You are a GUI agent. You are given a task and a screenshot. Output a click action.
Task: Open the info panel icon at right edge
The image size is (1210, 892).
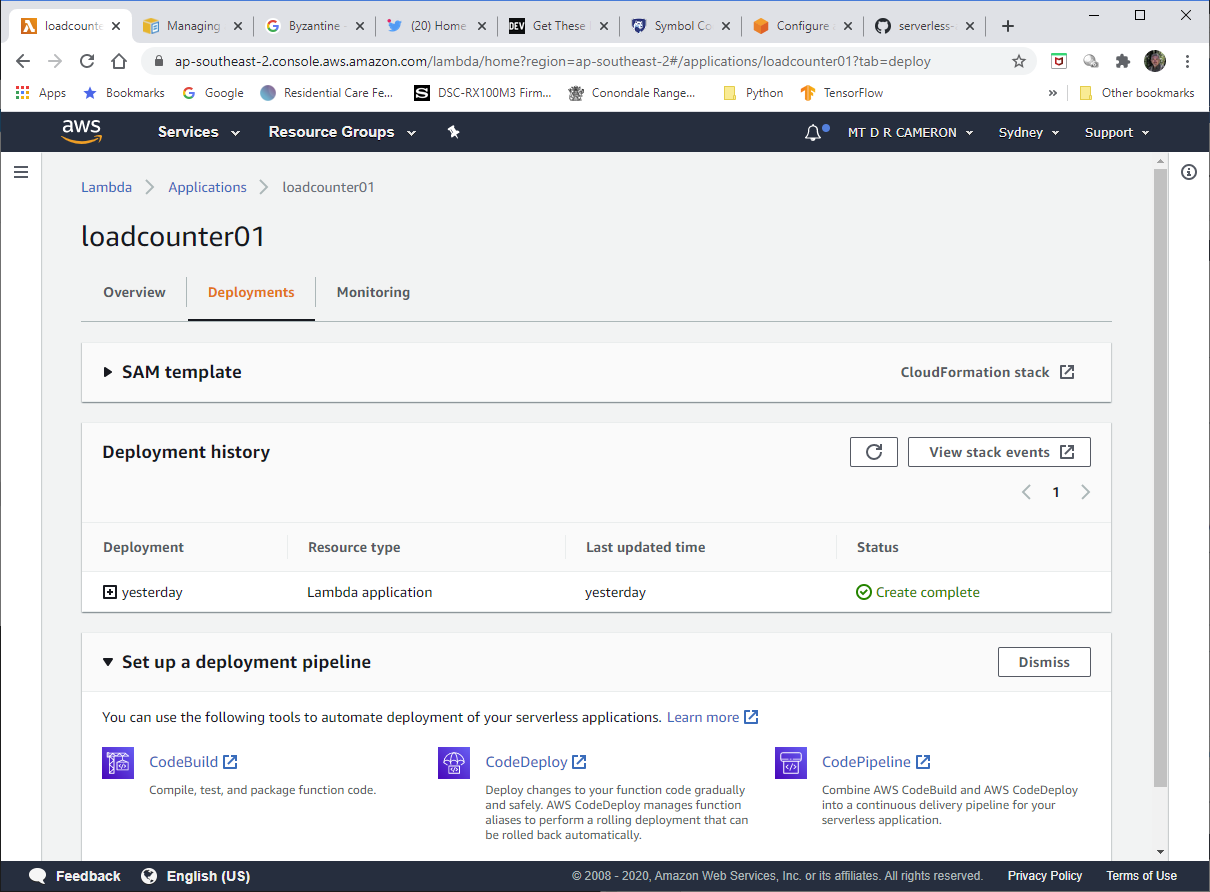[x=1189, y=172]
